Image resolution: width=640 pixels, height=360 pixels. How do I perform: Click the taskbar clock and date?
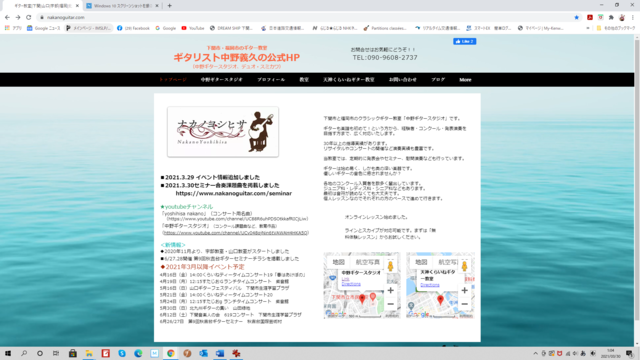(611, 353)
